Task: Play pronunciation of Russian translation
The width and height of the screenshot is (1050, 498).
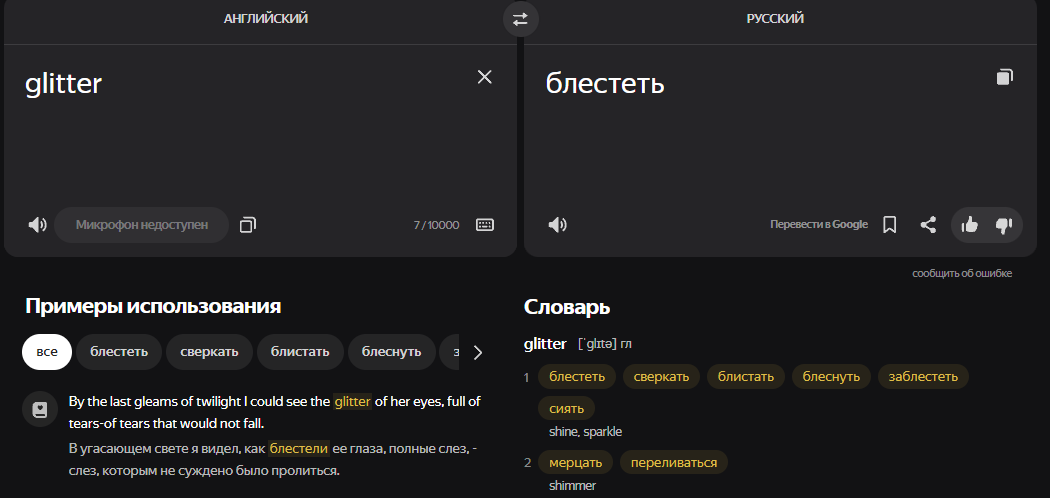Action: click(558, 225)
